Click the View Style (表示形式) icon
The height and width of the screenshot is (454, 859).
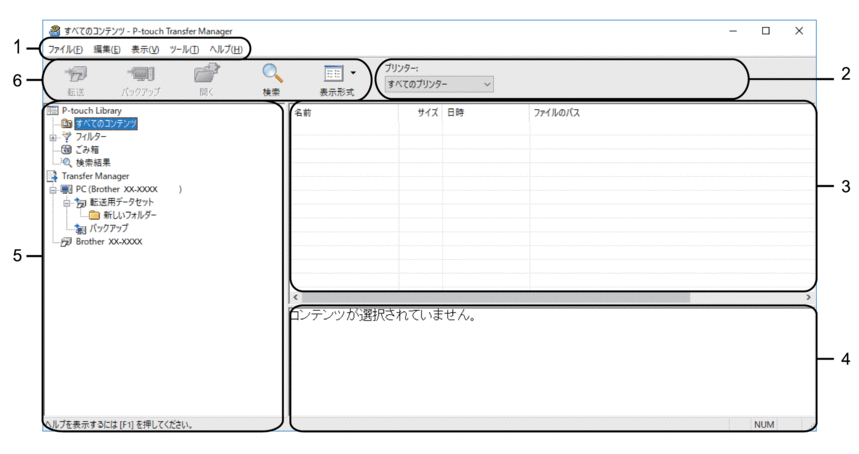click(x=333, y=74)
